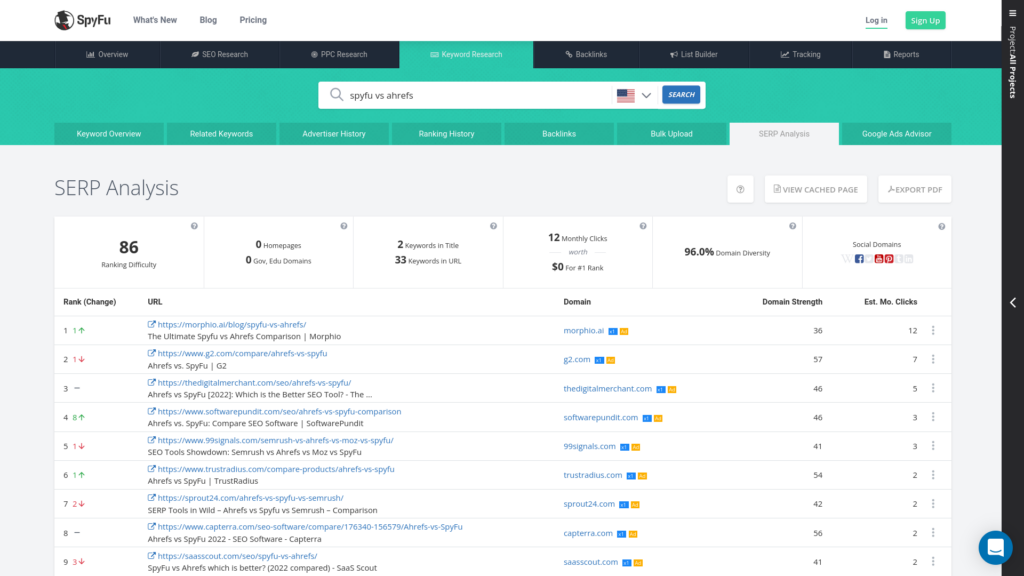Open the country flag dropdown

(x=634, y=95)
